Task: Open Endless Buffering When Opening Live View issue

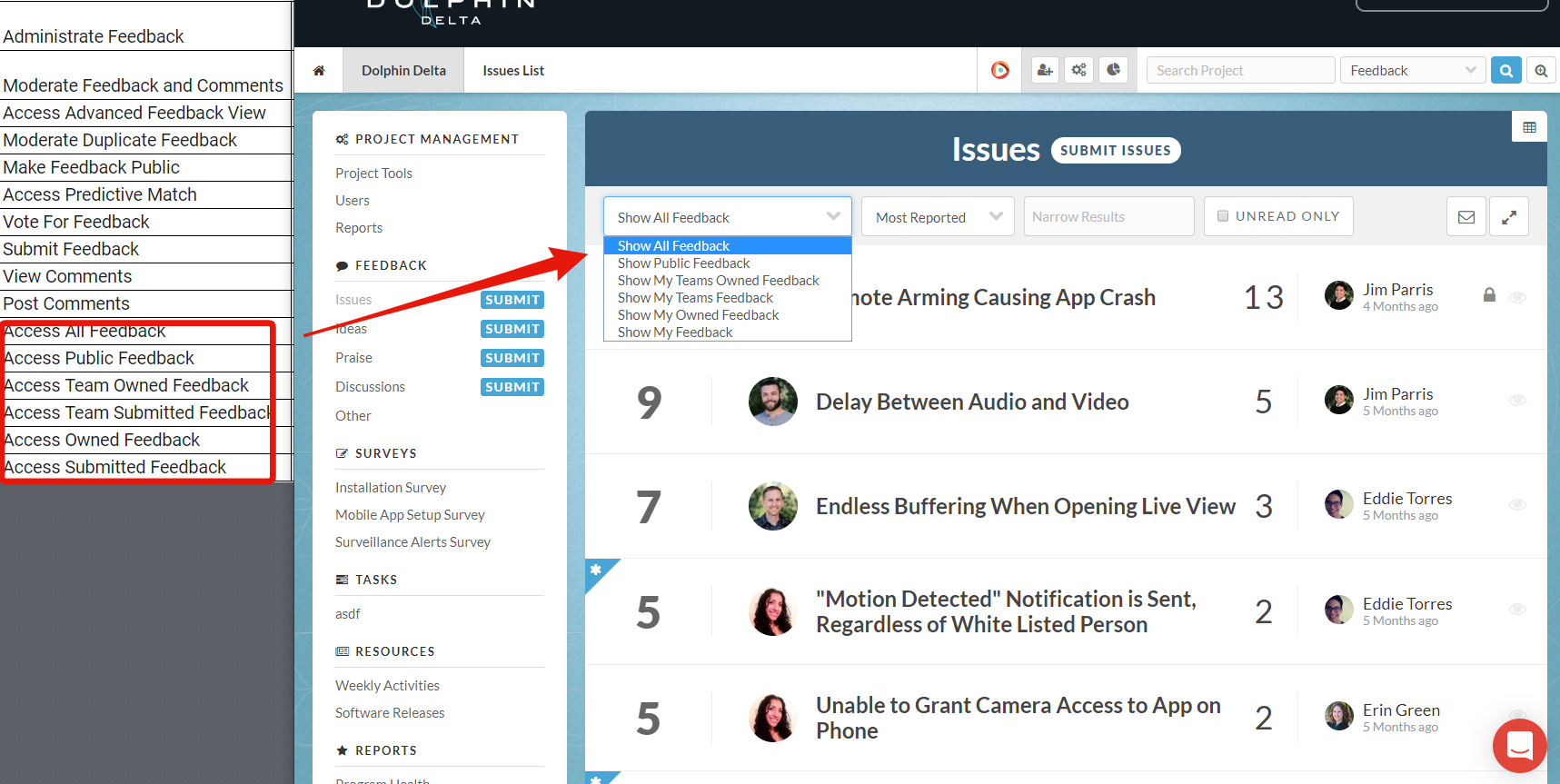Action: [x=1026, y=506]
